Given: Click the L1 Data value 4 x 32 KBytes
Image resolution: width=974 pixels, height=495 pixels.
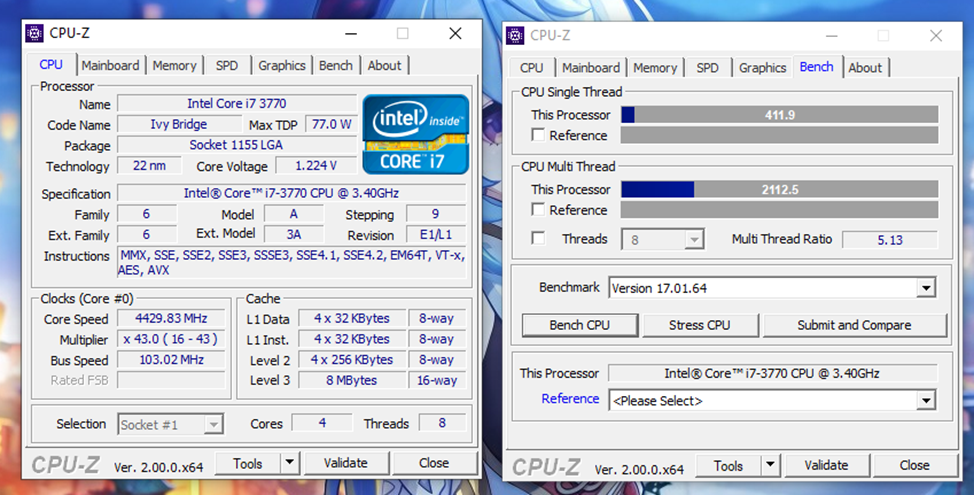Looking at the screenshot, I should click(x=352, y=318).
